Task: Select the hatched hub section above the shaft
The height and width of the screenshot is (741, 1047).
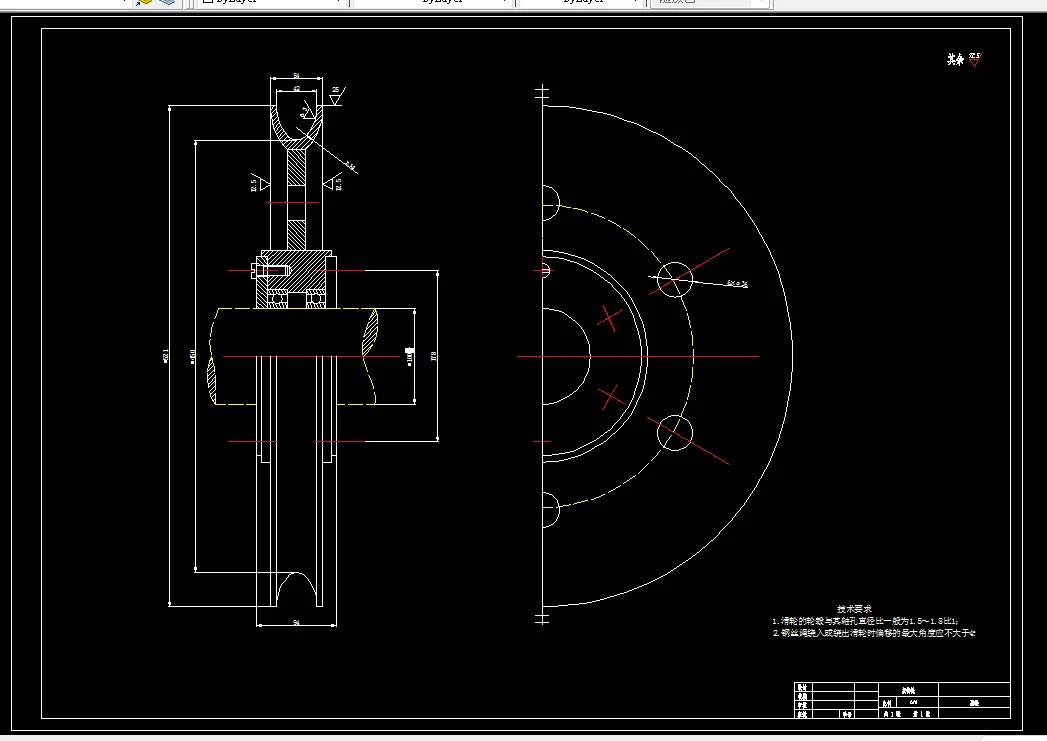Action: coord(296,270)
